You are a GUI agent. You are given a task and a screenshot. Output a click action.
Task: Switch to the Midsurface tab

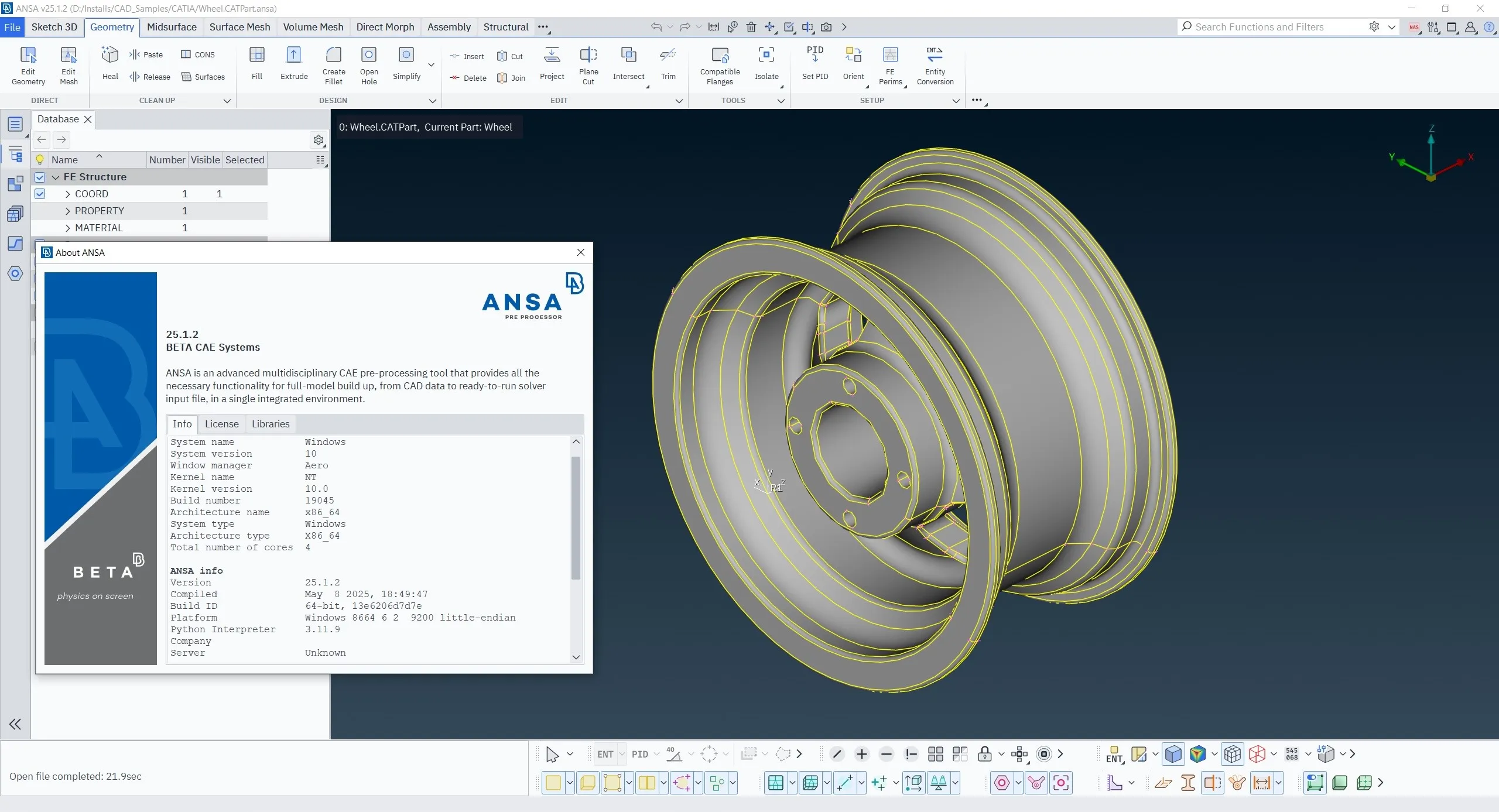tap(172, 27)
